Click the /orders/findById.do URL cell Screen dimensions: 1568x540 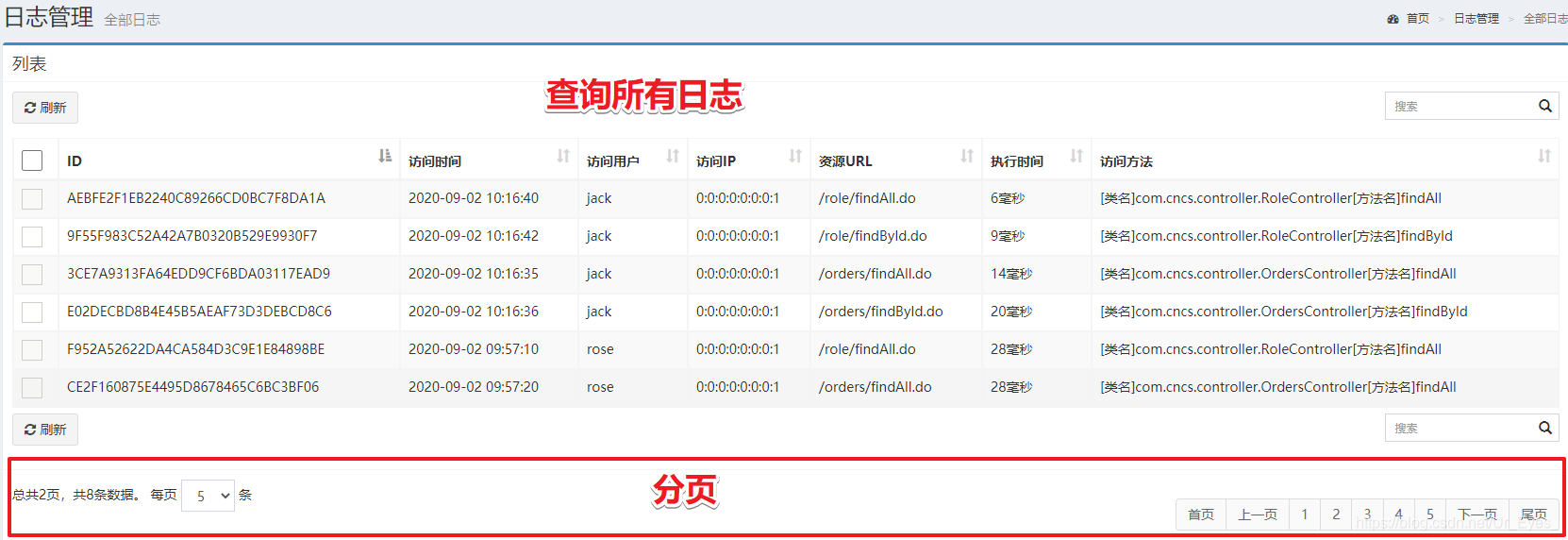pyautogui.click(x=881, y=312)
